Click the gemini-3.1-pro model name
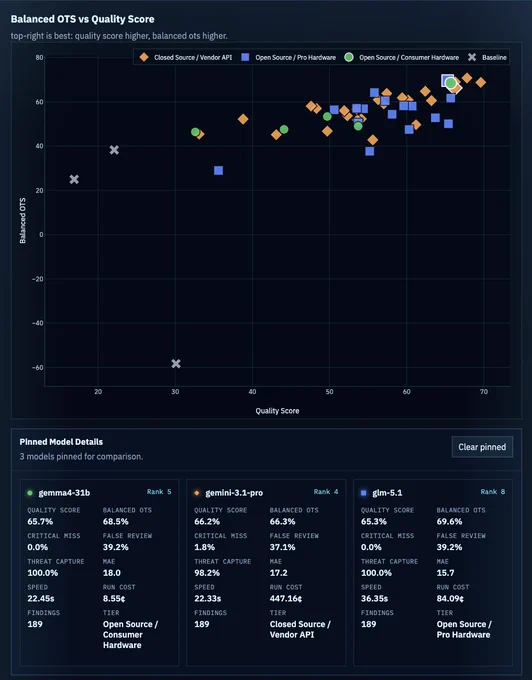This screenshot has height=680, width=532. [x=234, y=493]
